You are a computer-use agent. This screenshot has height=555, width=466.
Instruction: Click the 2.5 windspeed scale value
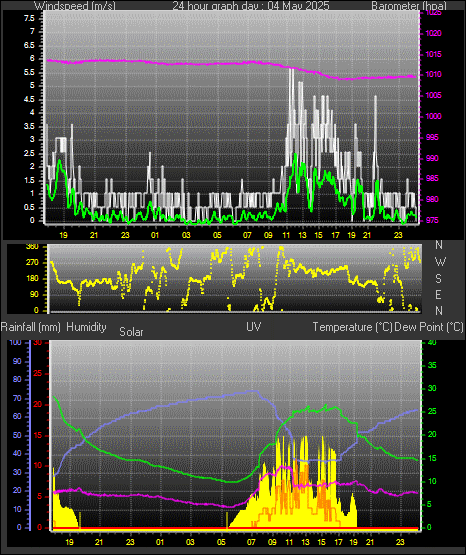click(29, 154)
